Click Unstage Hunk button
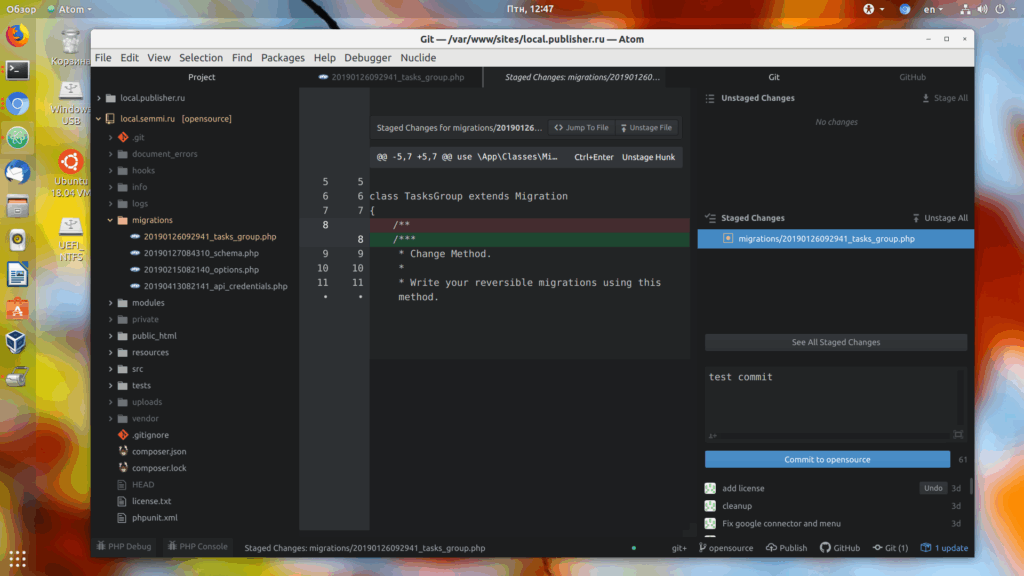 (x=648, y=157)
